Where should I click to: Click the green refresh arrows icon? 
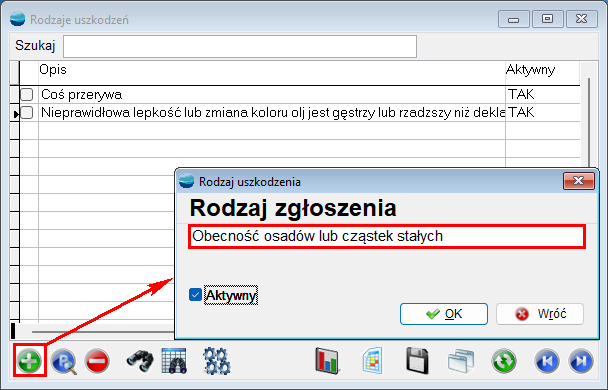(x=504, y=361)
